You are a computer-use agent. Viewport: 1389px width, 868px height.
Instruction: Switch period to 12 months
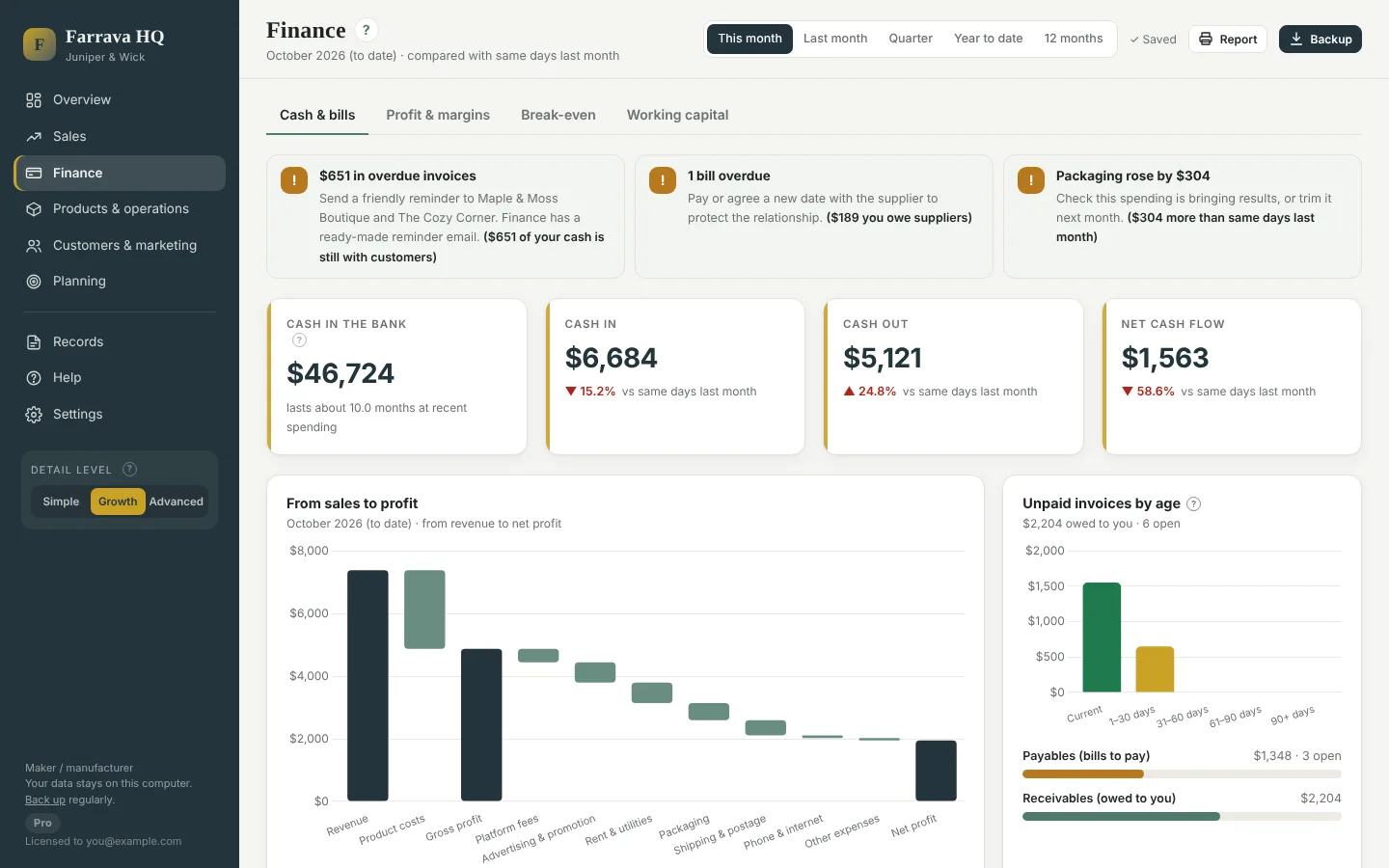pyautogui.click(x=1074, y=39)
